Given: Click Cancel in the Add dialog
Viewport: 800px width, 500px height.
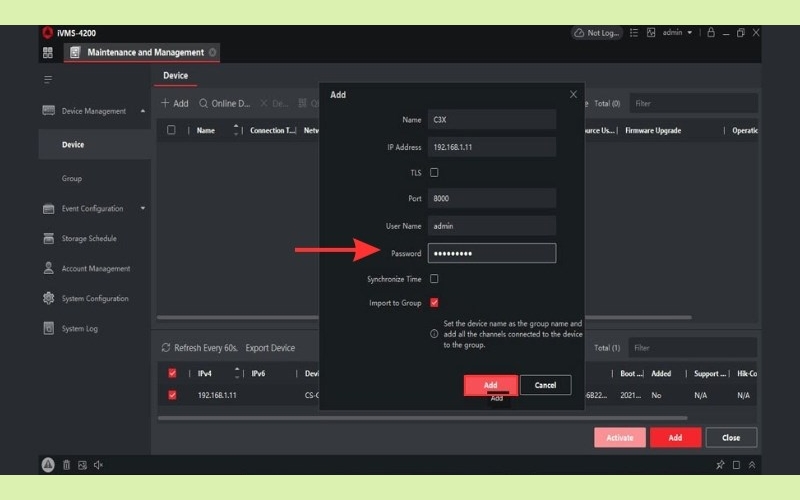Looking at the screenshot, I should pos(545,385).
